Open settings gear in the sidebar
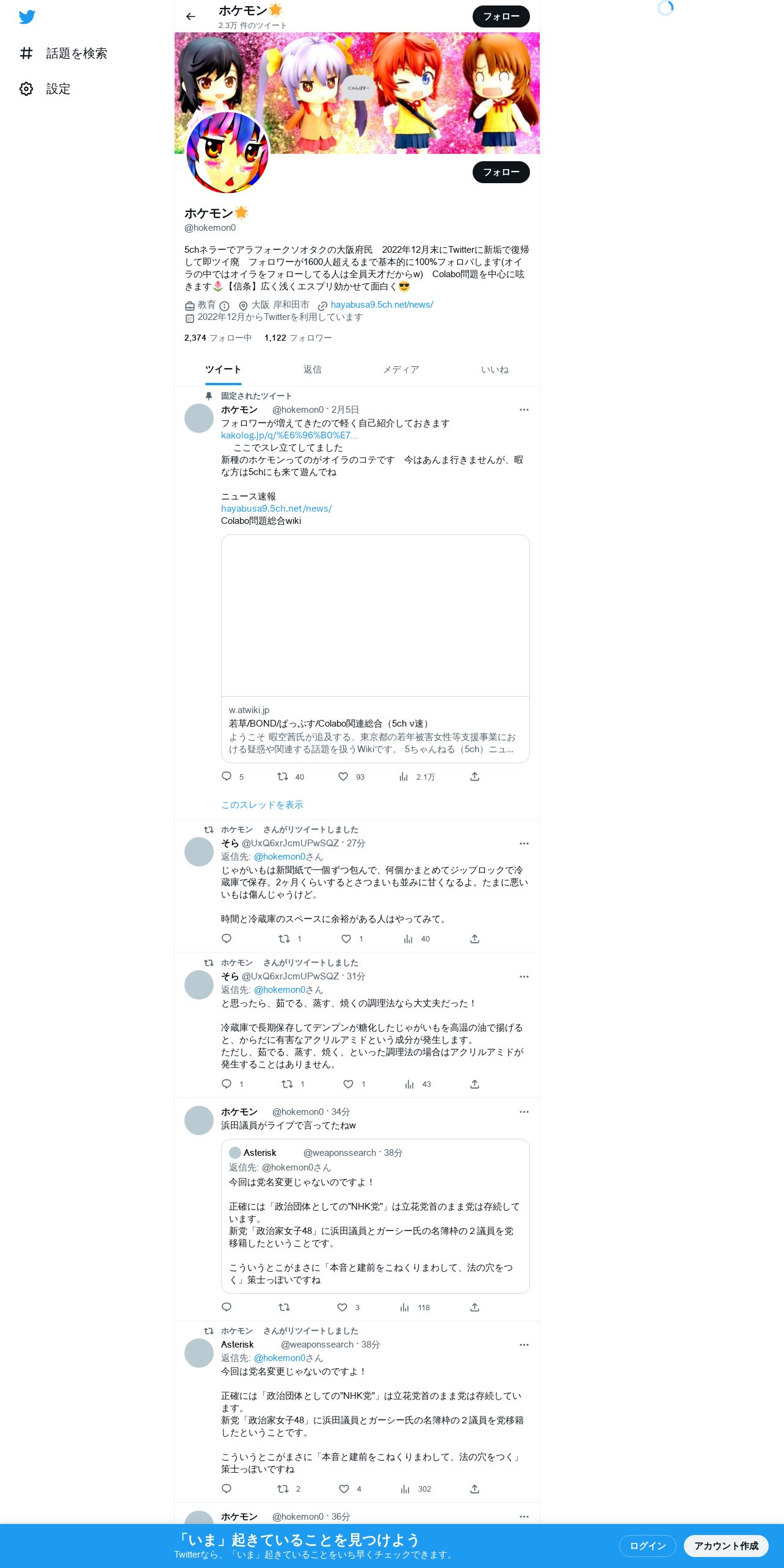The height and width of the screenshot is (1568, 784). [26, 89]
